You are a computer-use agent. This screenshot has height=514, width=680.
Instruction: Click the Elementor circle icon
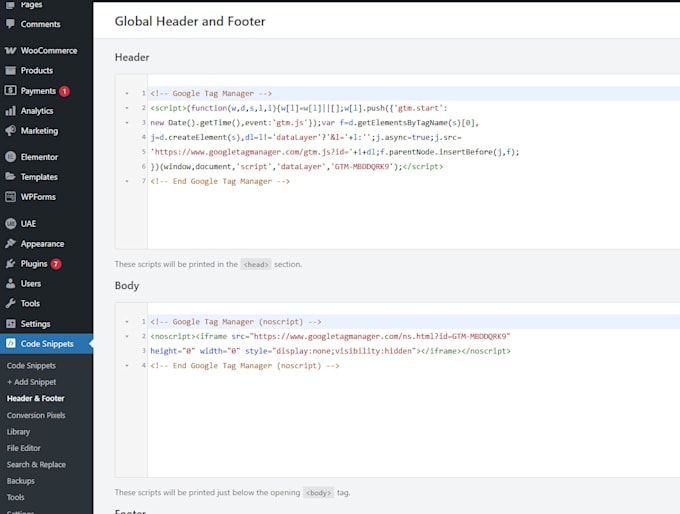(x=10, y=157)
